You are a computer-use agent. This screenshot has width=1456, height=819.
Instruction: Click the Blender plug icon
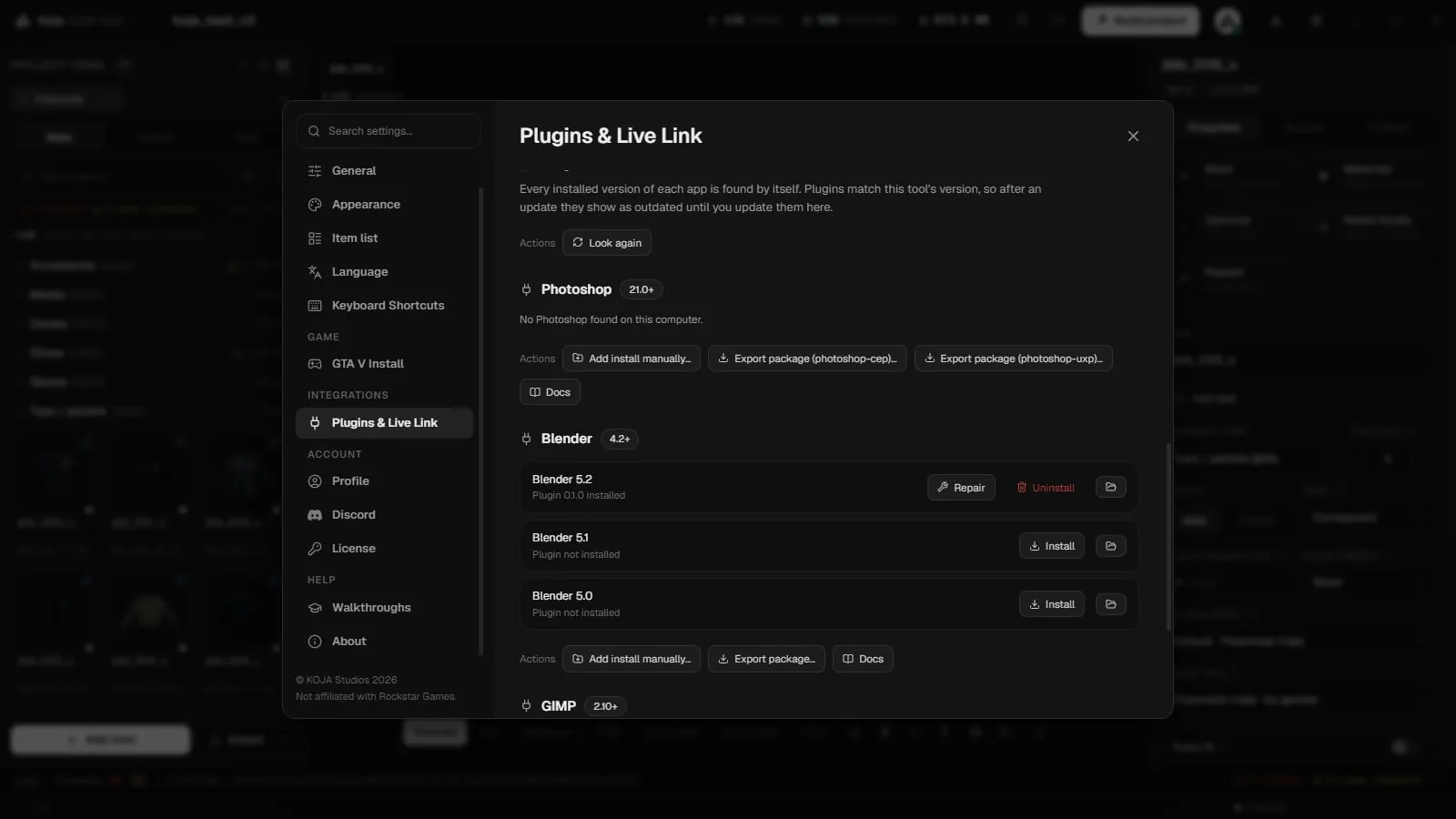(526, 439)
